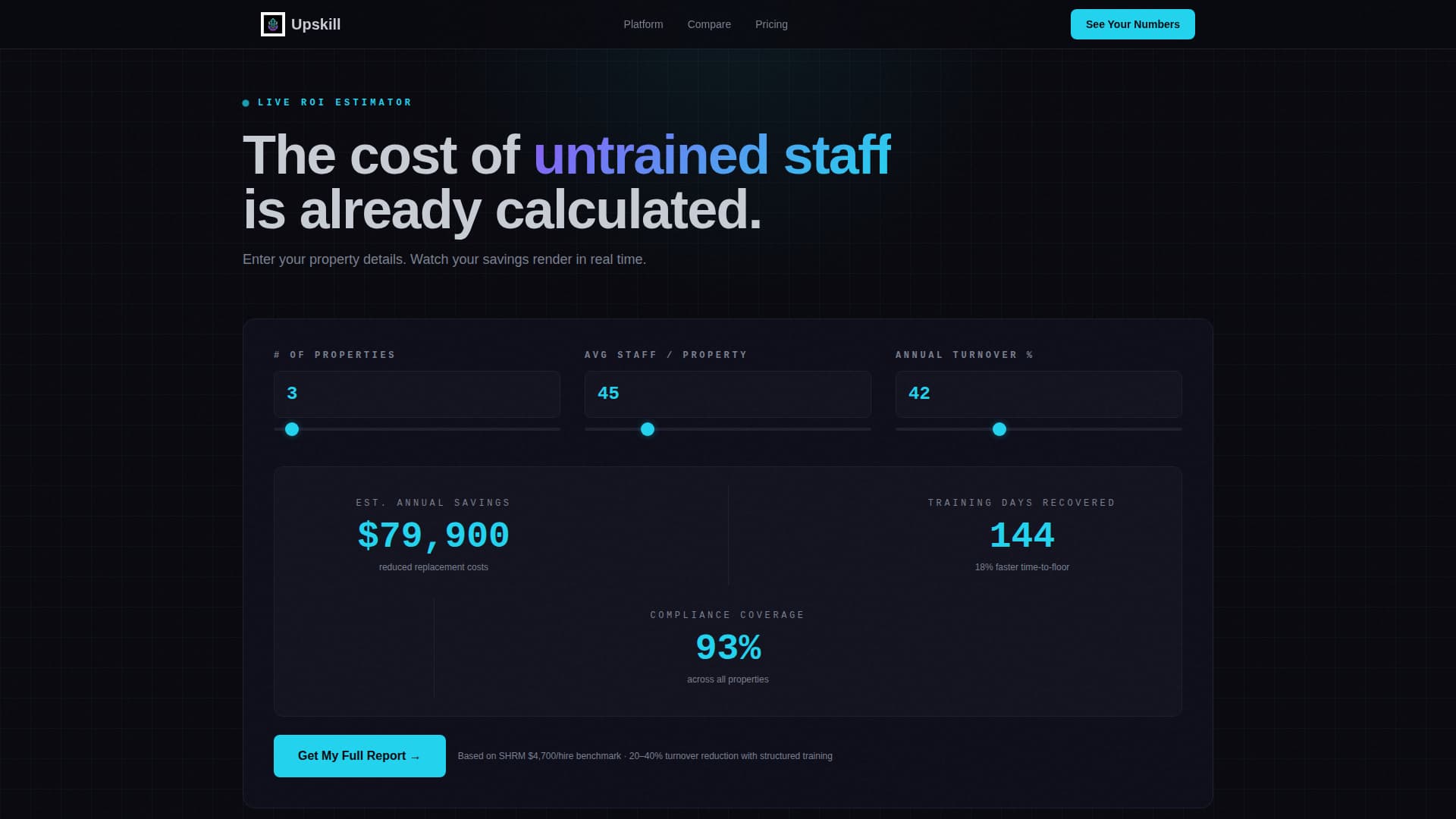The width and height of the screenshot is (1456, 819).
Task: Click the Upskill brand name
Action: click(x=315, y=24)
